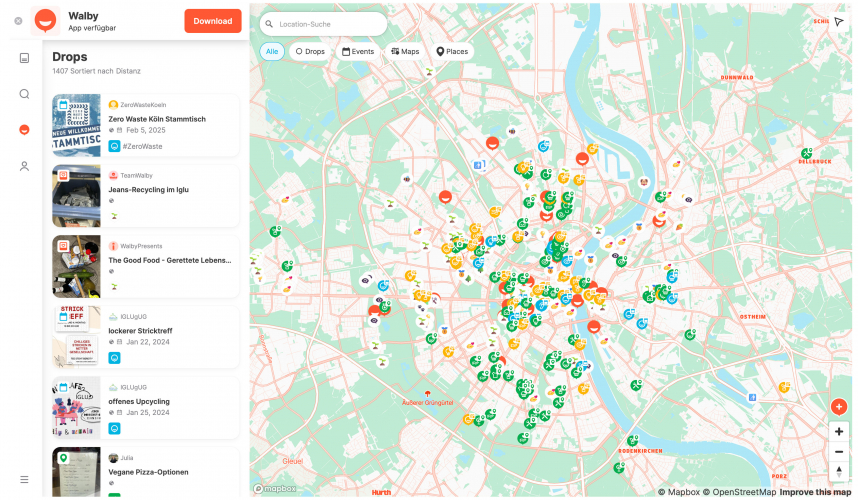Open the feed icon in left sidebar
The width and height of the screenshot is (858, 500).
point(24,58)
